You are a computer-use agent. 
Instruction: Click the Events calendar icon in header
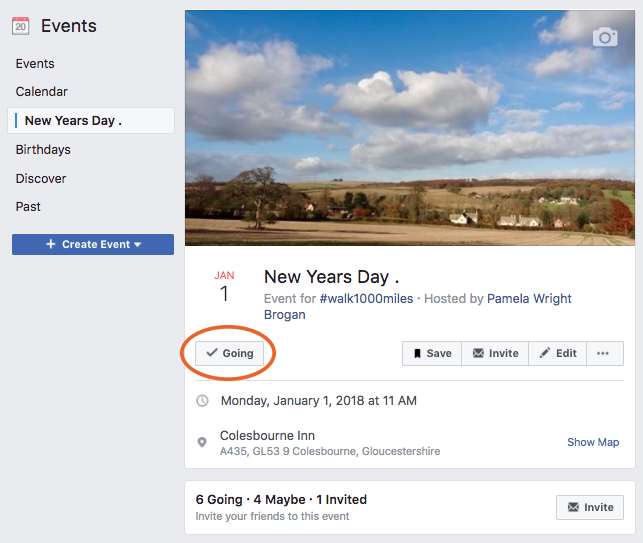pos(21,26)
